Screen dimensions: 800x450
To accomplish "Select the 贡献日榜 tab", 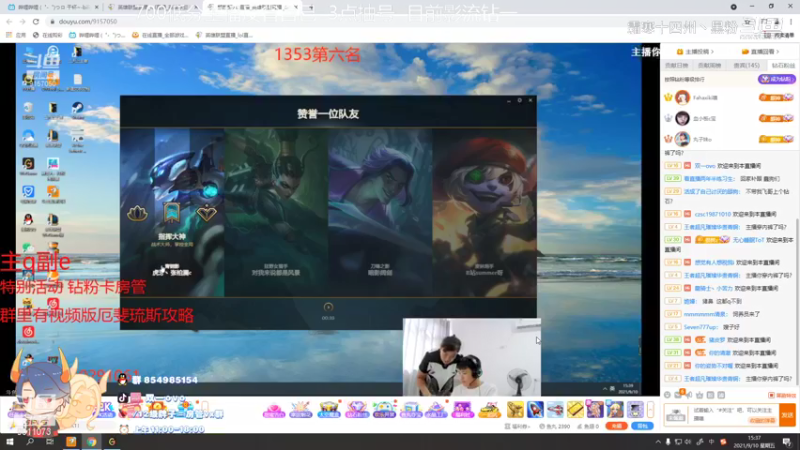I will (677, 65).
